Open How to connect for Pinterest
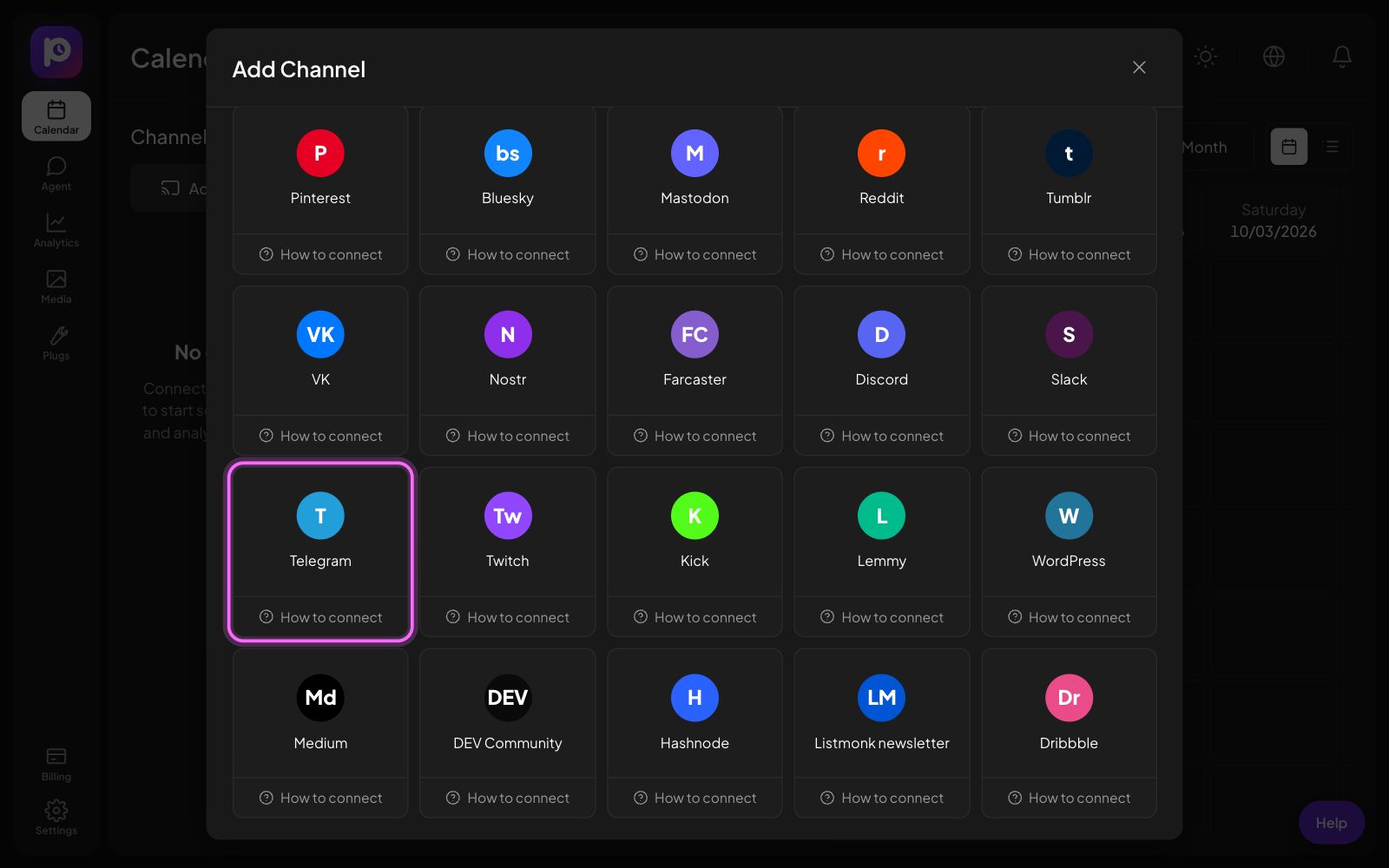This screenshot has width=1389, height=868. point(320,254)
